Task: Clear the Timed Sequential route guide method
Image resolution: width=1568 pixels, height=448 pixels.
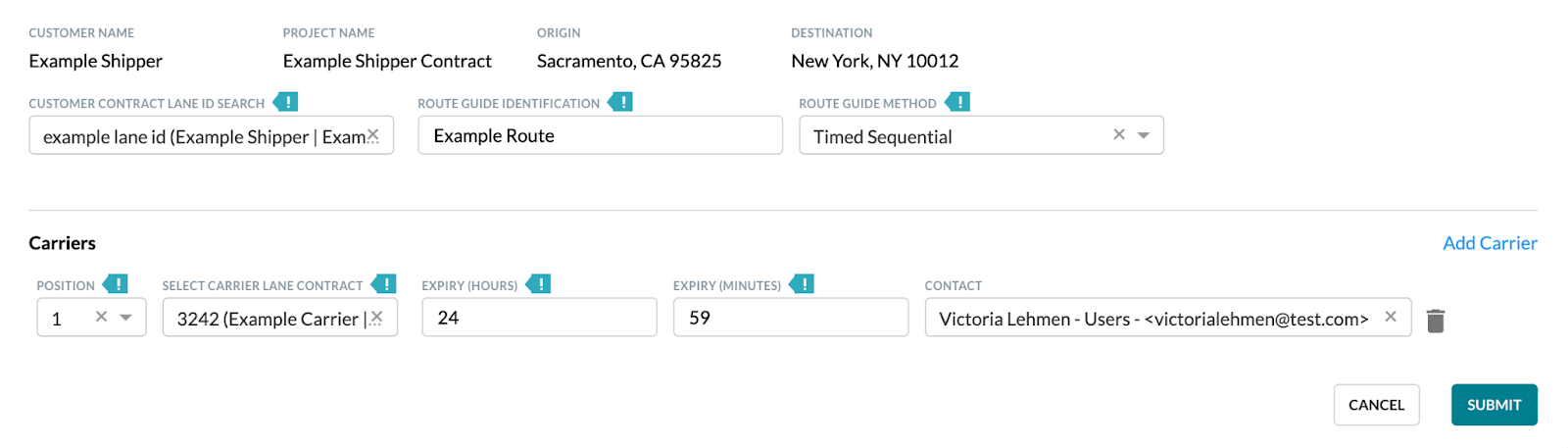Action: [1118, 134]
